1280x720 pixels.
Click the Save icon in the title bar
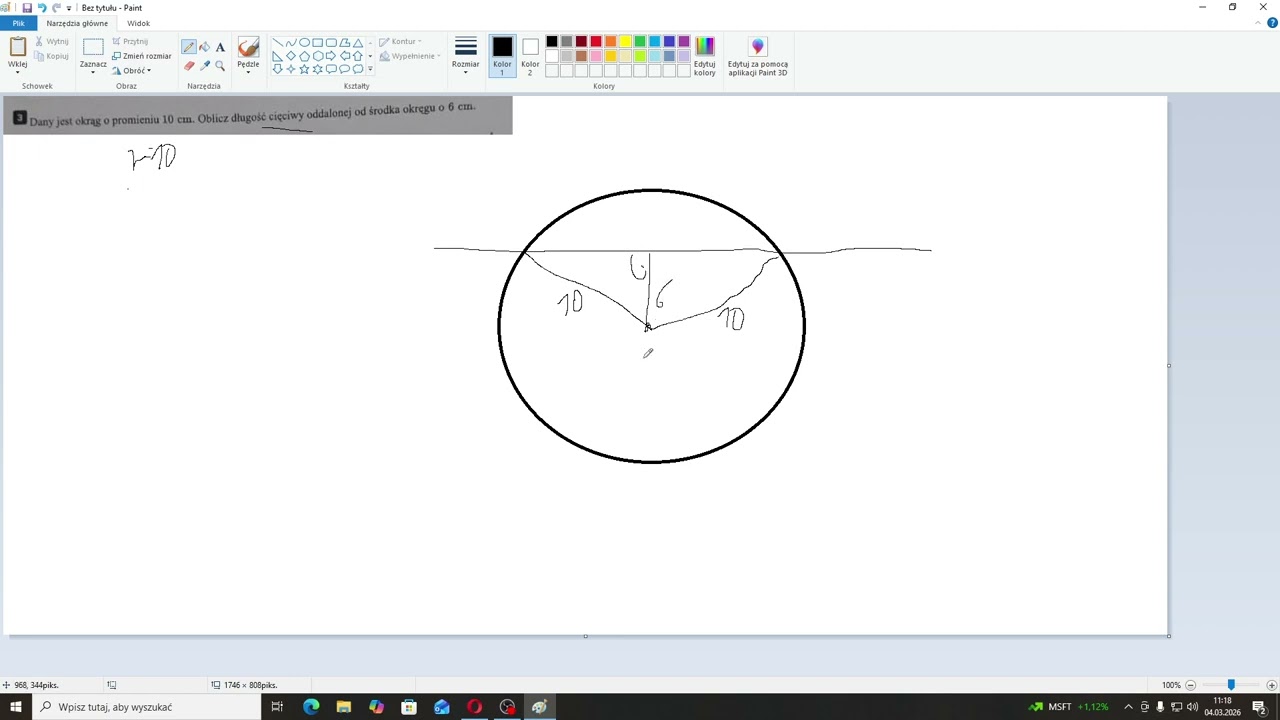[27, 7]
